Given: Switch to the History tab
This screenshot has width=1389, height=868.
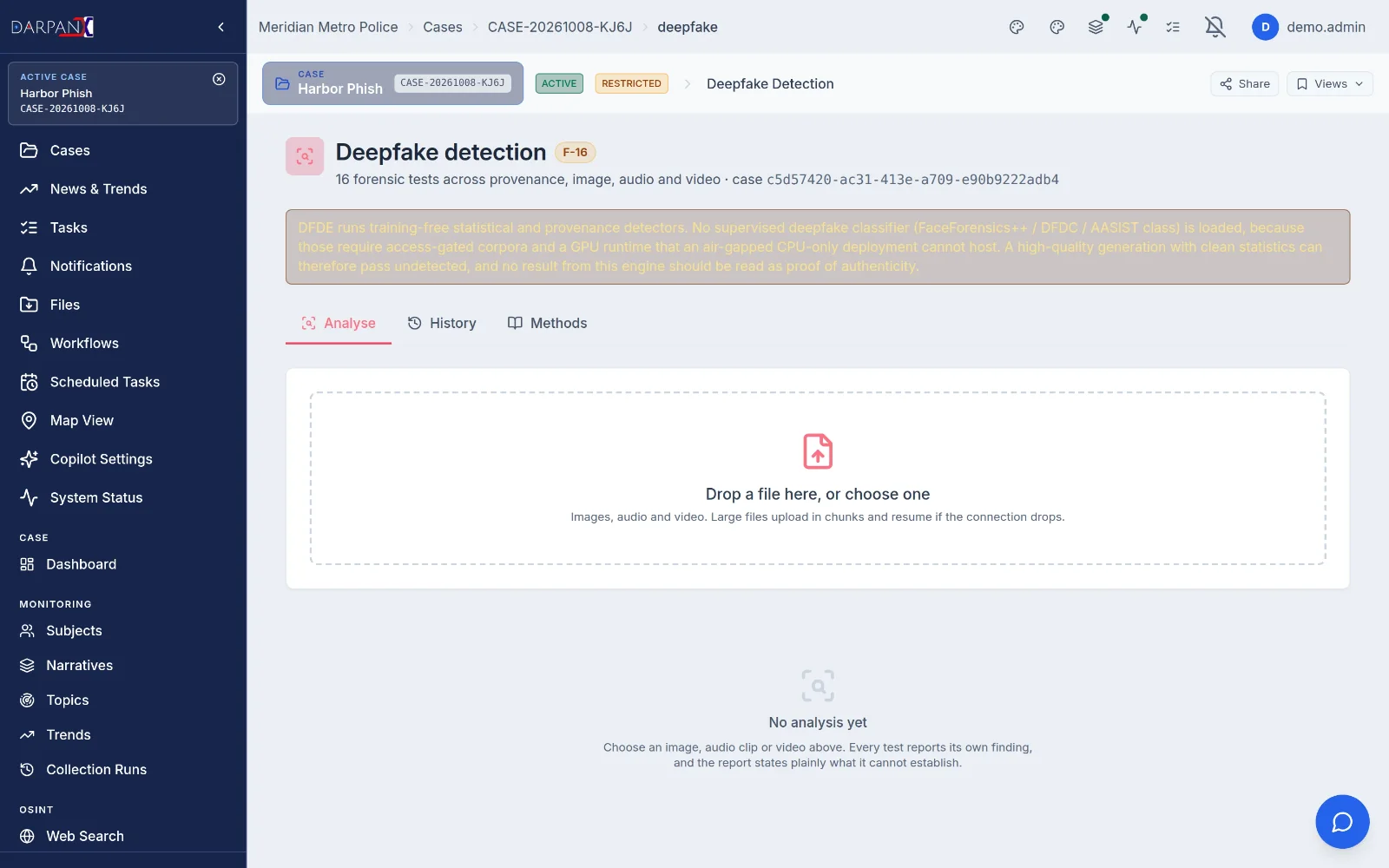Looking at the screenshot, I should pos(442,323).
